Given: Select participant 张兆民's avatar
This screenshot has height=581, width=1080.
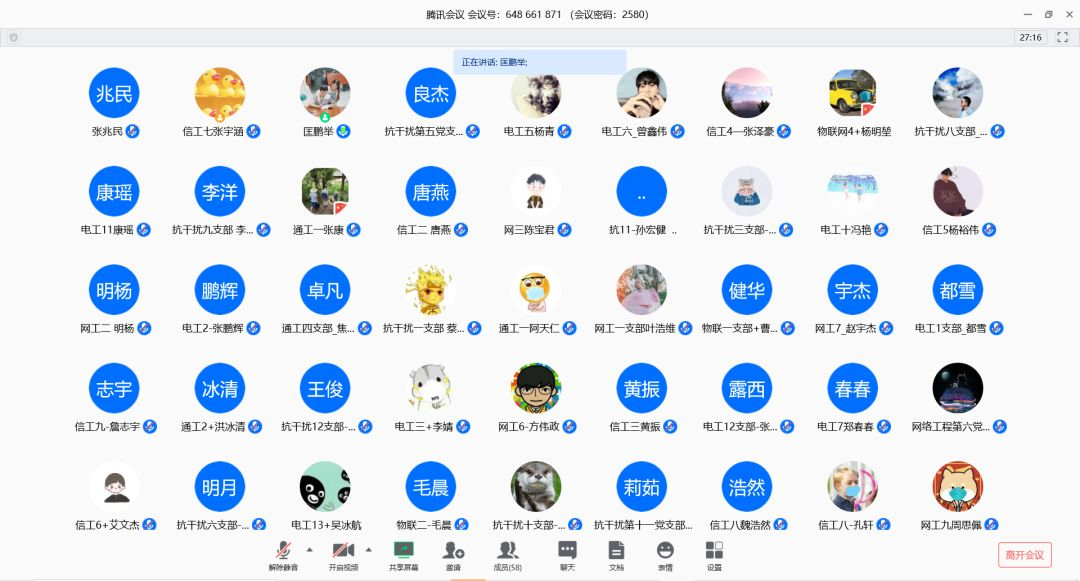Looking at the screenshot, I should coord(114,93).
